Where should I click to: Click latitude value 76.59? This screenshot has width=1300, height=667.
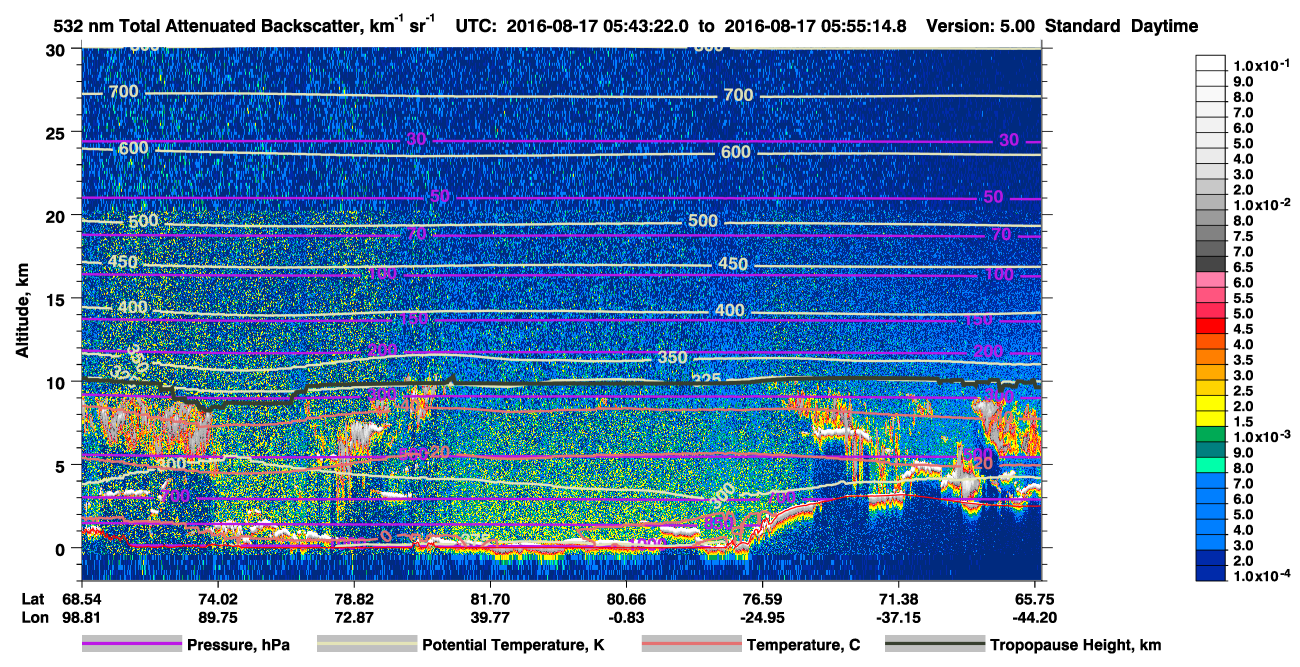click(x=762, y=600)
